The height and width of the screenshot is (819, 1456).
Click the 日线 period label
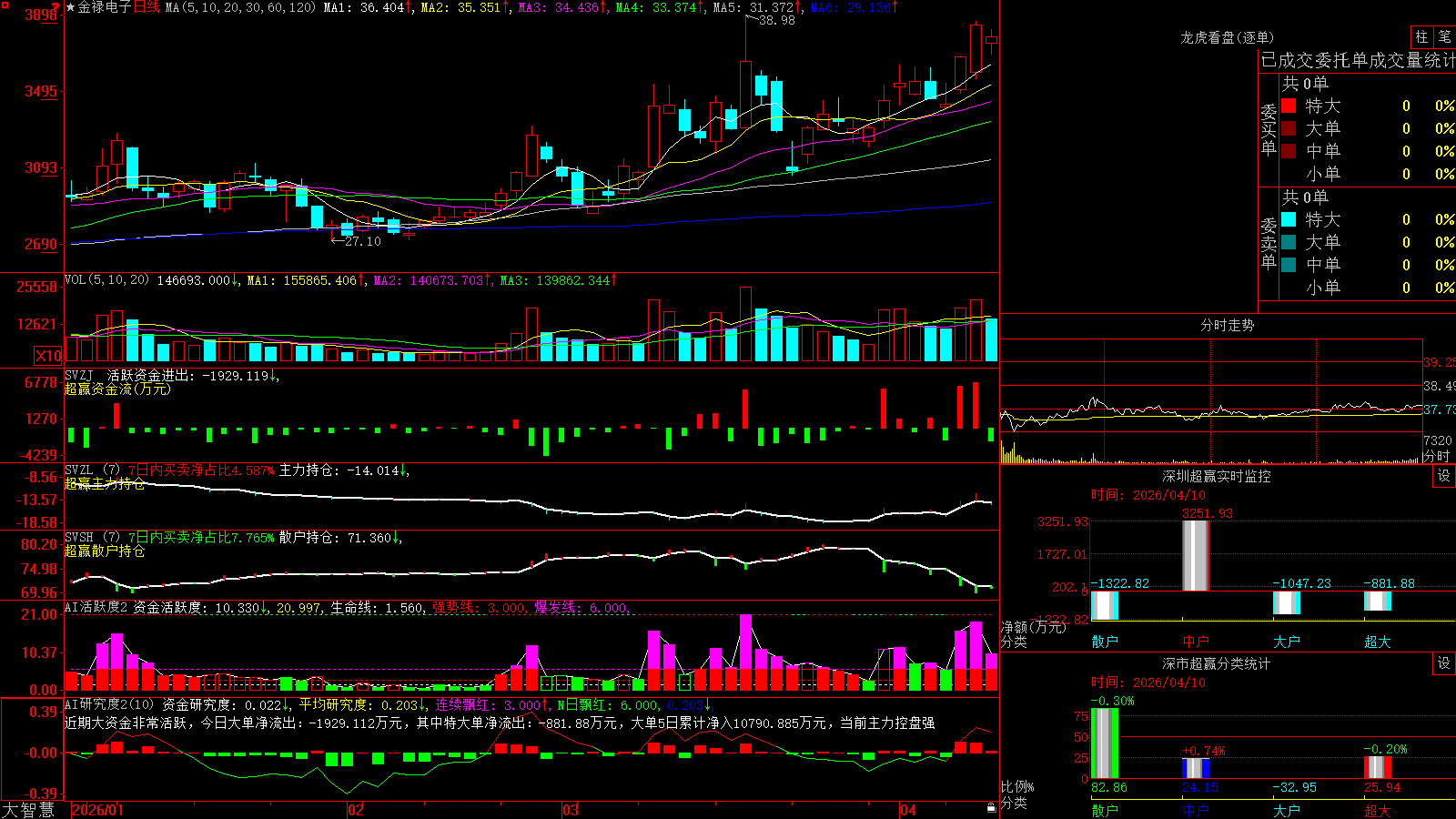pos(147,7)
